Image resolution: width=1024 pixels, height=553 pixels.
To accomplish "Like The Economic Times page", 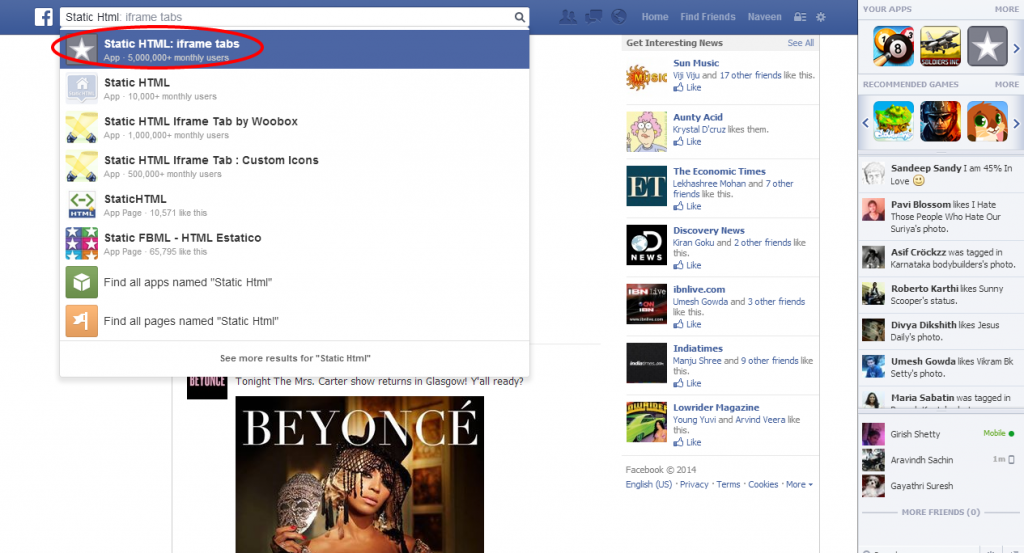I will point(688,206).
